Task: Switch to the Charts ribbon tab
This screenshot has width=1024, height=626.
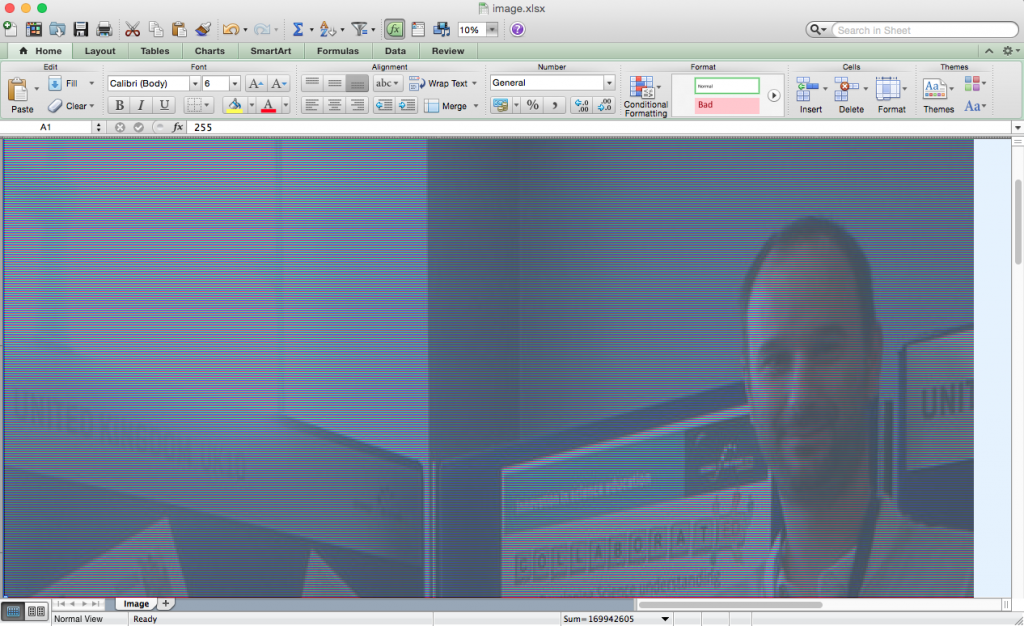Action: (210, 51)
